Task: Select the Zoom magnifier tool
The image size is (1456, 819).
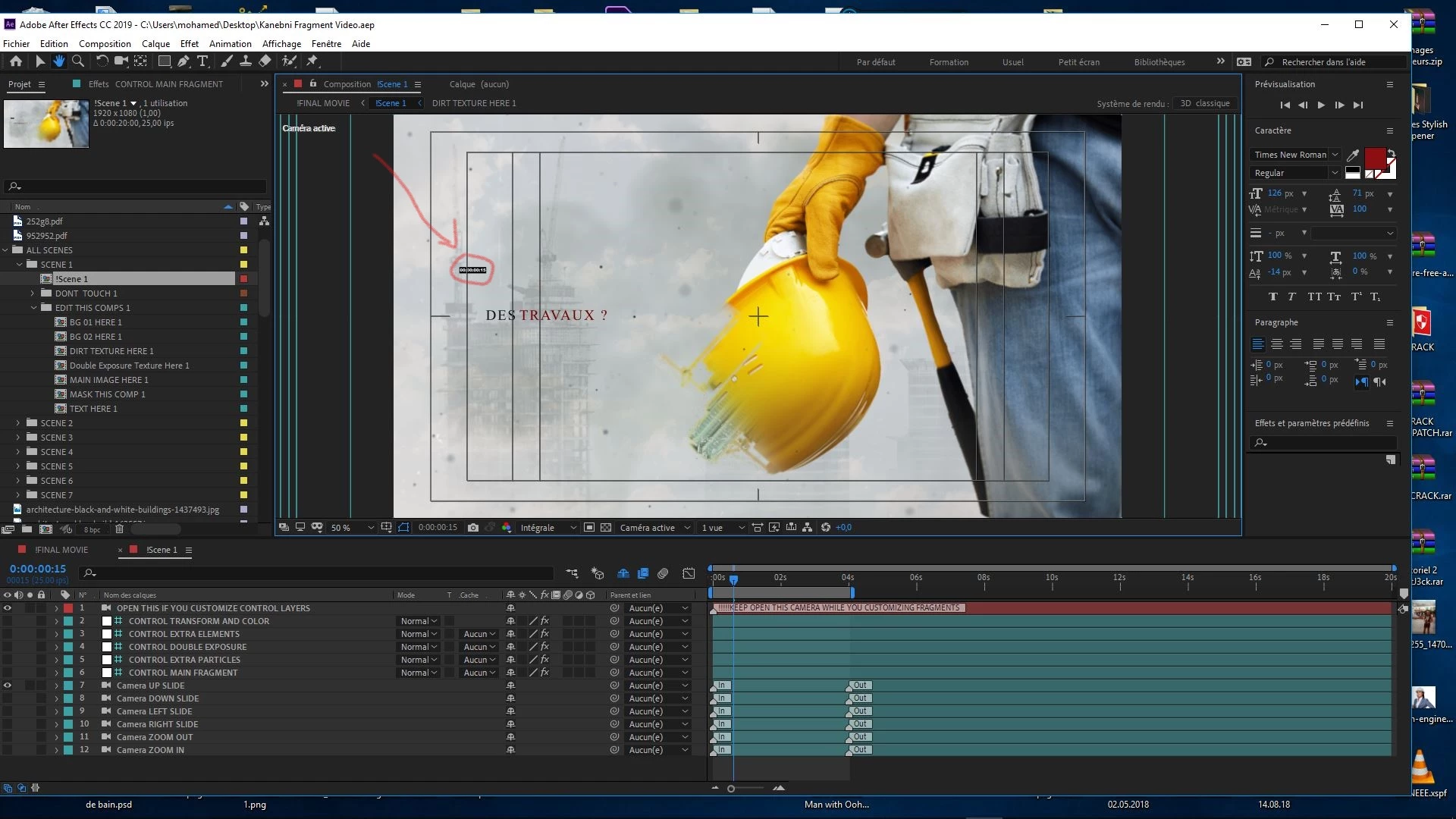Action: point(77,61)
